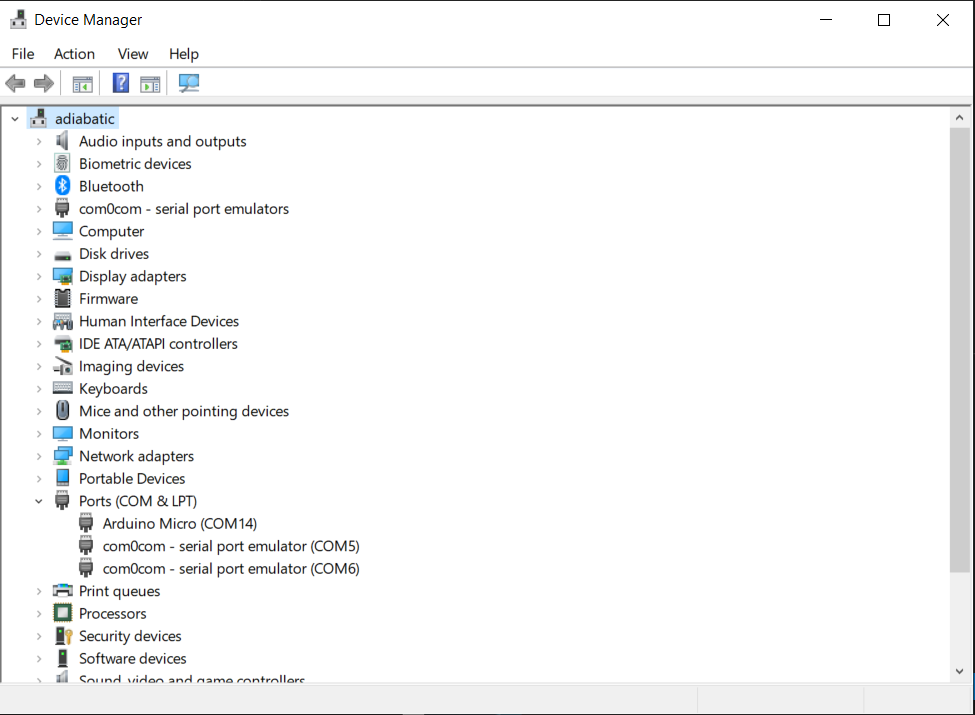Select the adiabatic computer root label
The image size is (975, 715).
(x=85, y=119)
